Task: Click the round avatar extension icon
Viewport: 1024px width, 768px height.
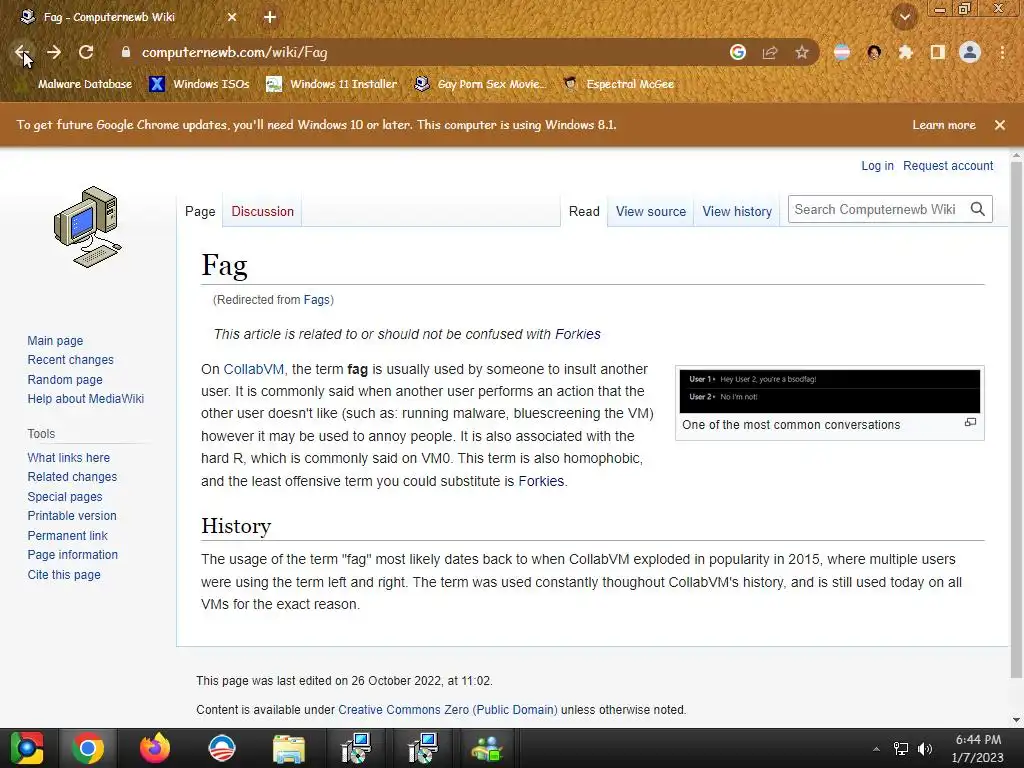Action: point(874,52)
